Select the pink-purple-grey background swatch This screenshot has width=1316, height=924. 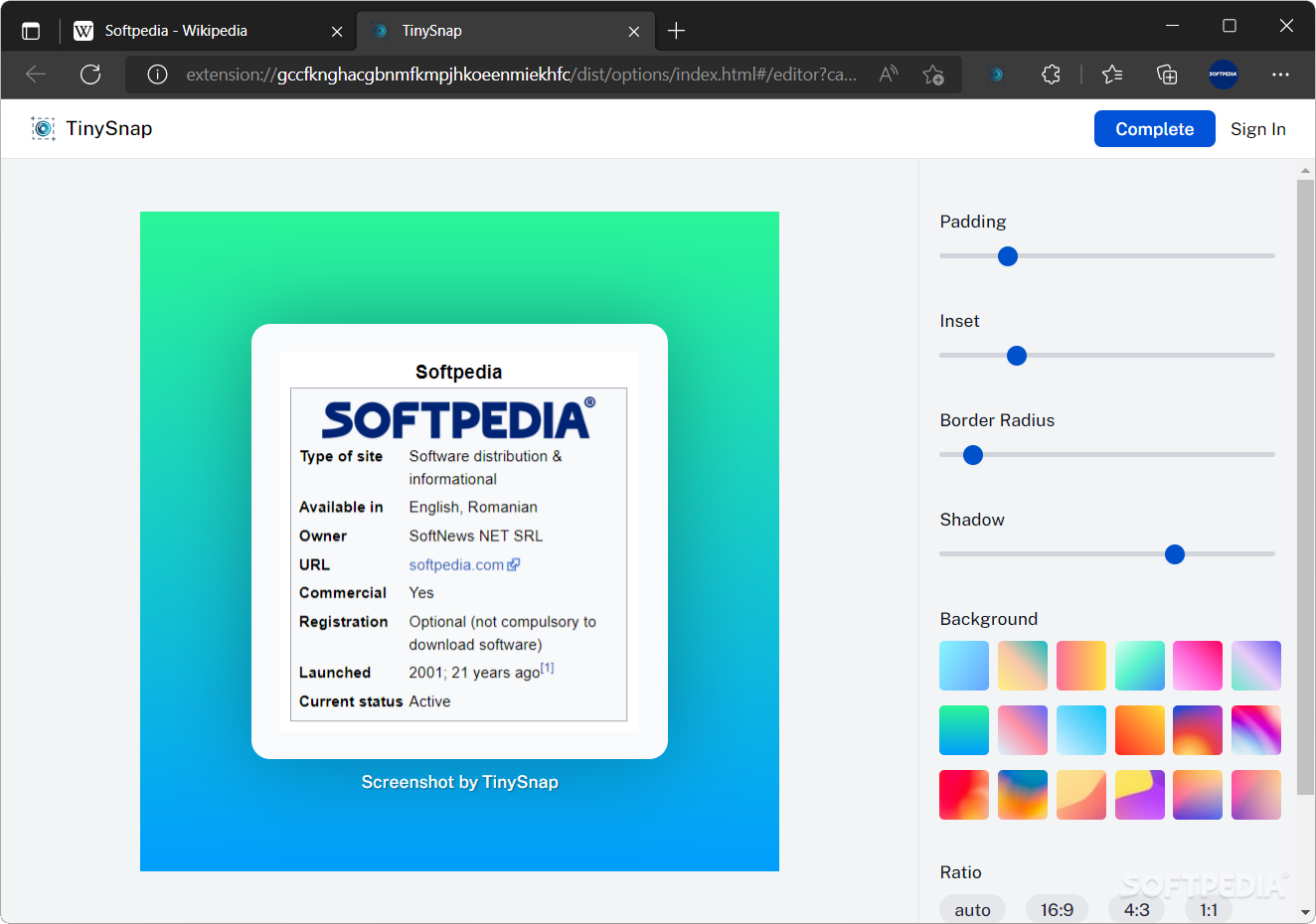1023,730
